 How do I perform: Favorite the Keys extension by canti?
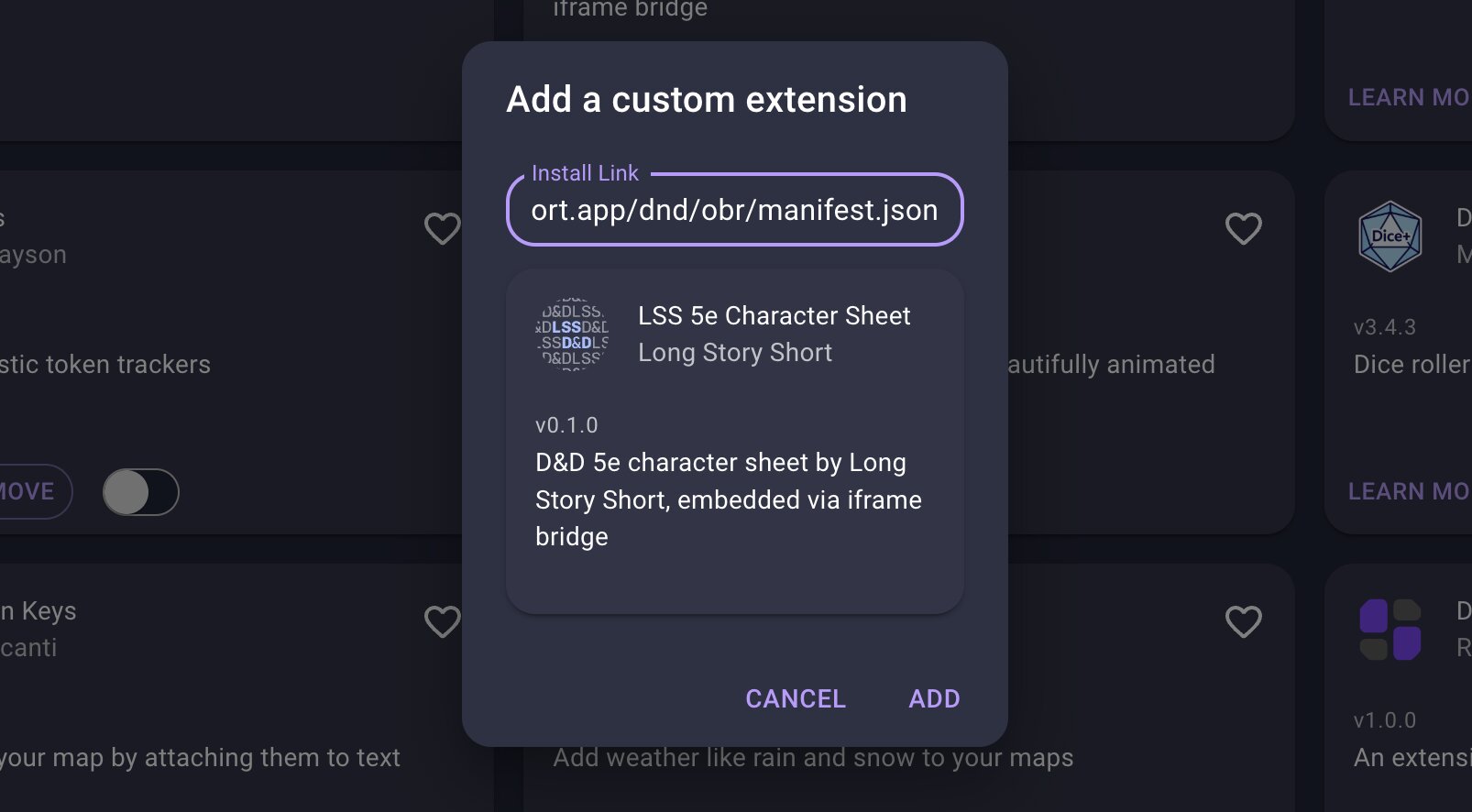pos(442,621)
